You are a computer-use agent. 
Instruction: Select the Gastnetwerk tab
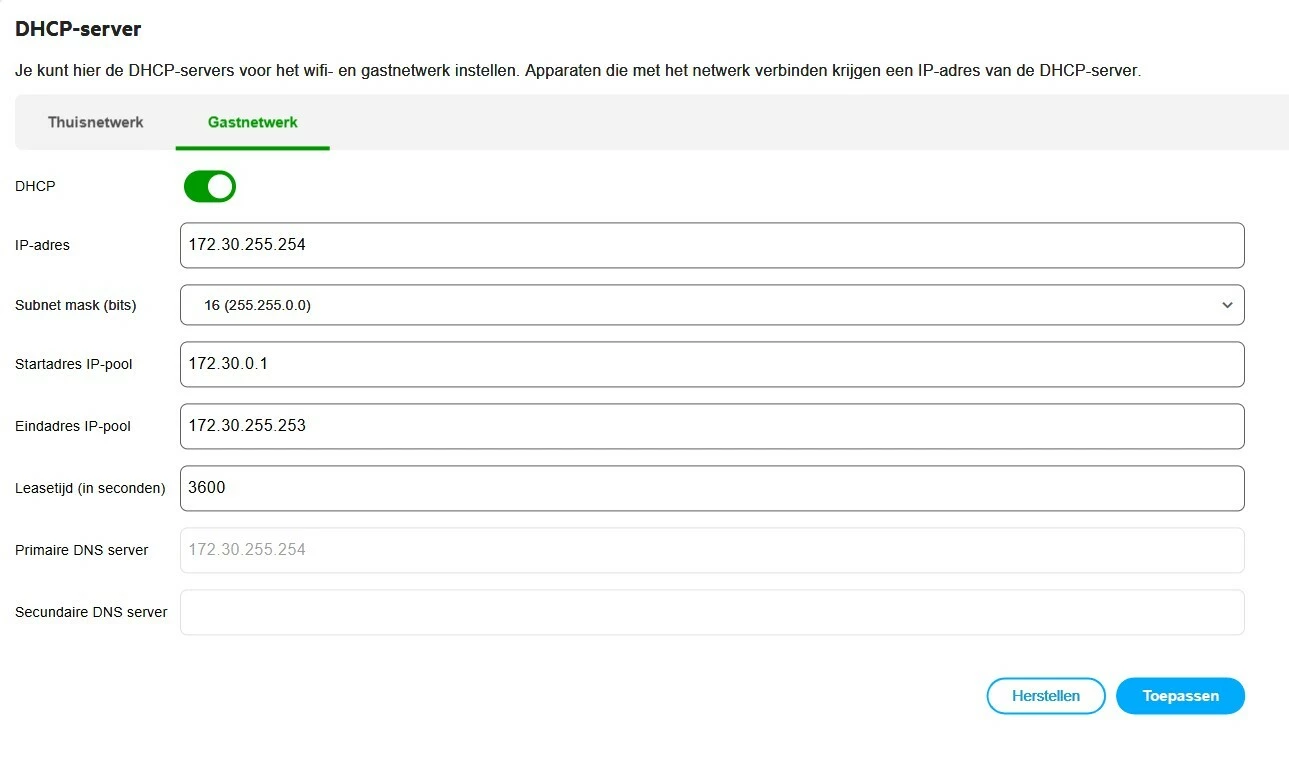tap(252, 122)
